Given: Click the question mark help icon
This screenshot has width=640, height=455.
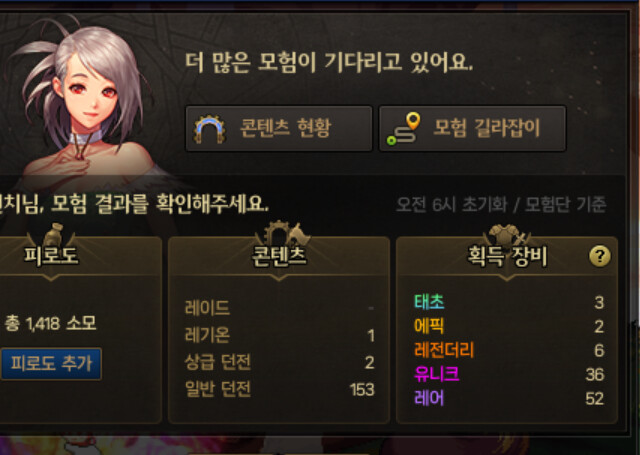Looking at the screenshot, I should (600, 256).
